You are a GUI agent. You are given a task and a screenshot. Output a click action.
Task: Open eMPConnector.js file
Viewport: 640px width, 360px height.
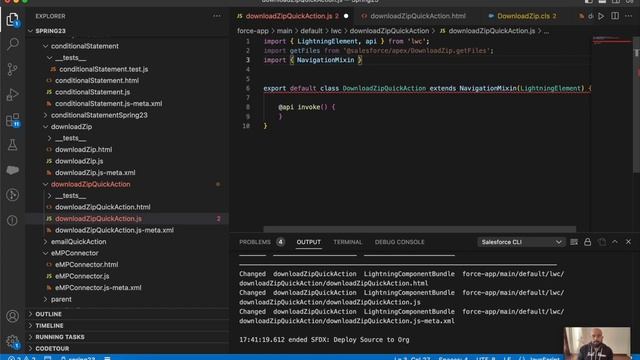82,276
